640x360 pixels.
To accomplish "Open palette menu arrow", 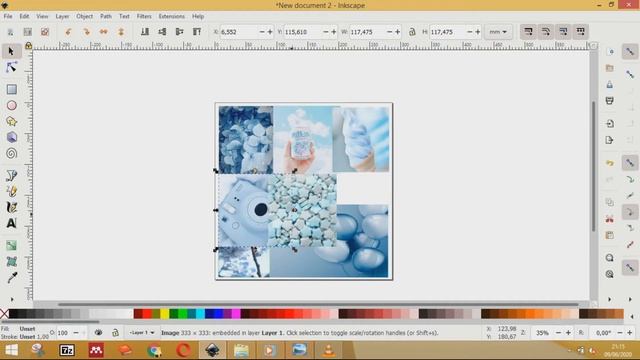I will click(x=632, y=316).
